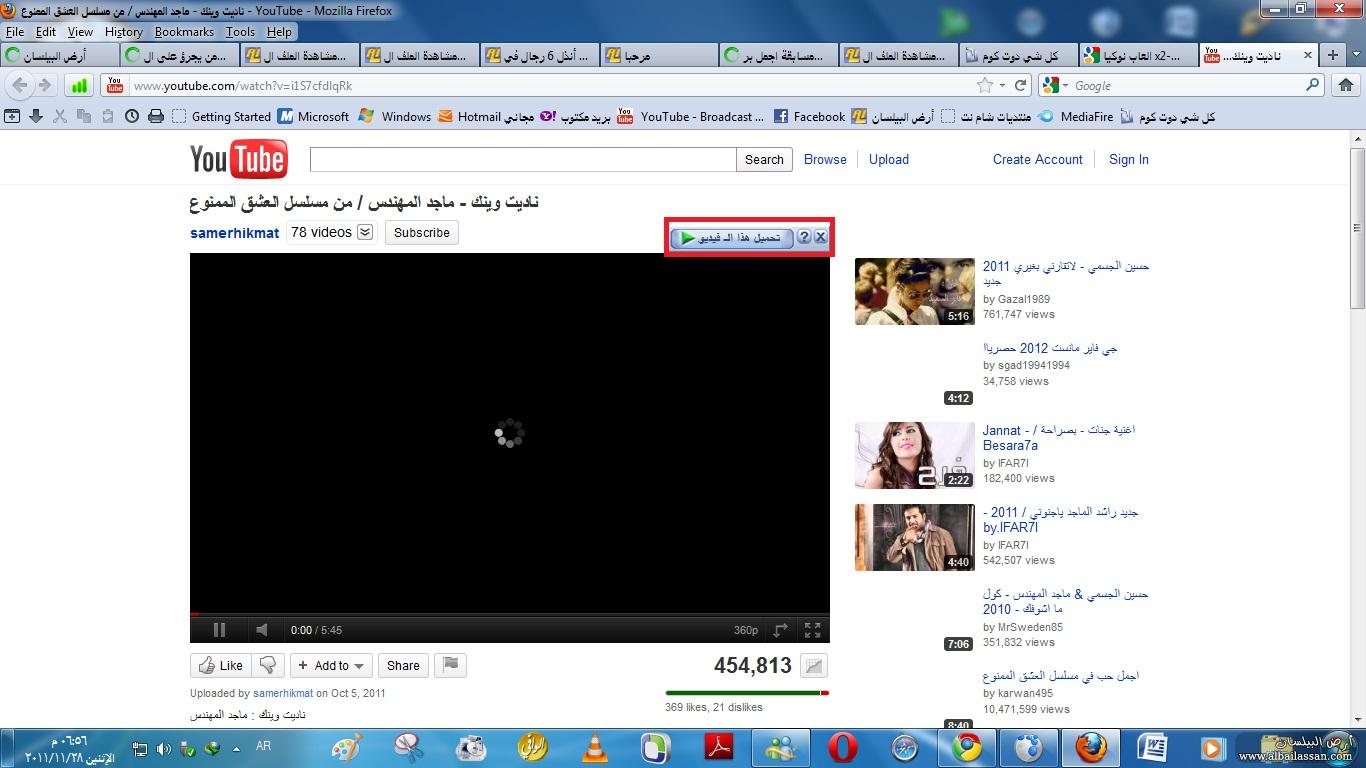This screenshot has height=768, width=1366.
Task: Click the thumbs down dislike icon
Action: (x=268, y=665)
